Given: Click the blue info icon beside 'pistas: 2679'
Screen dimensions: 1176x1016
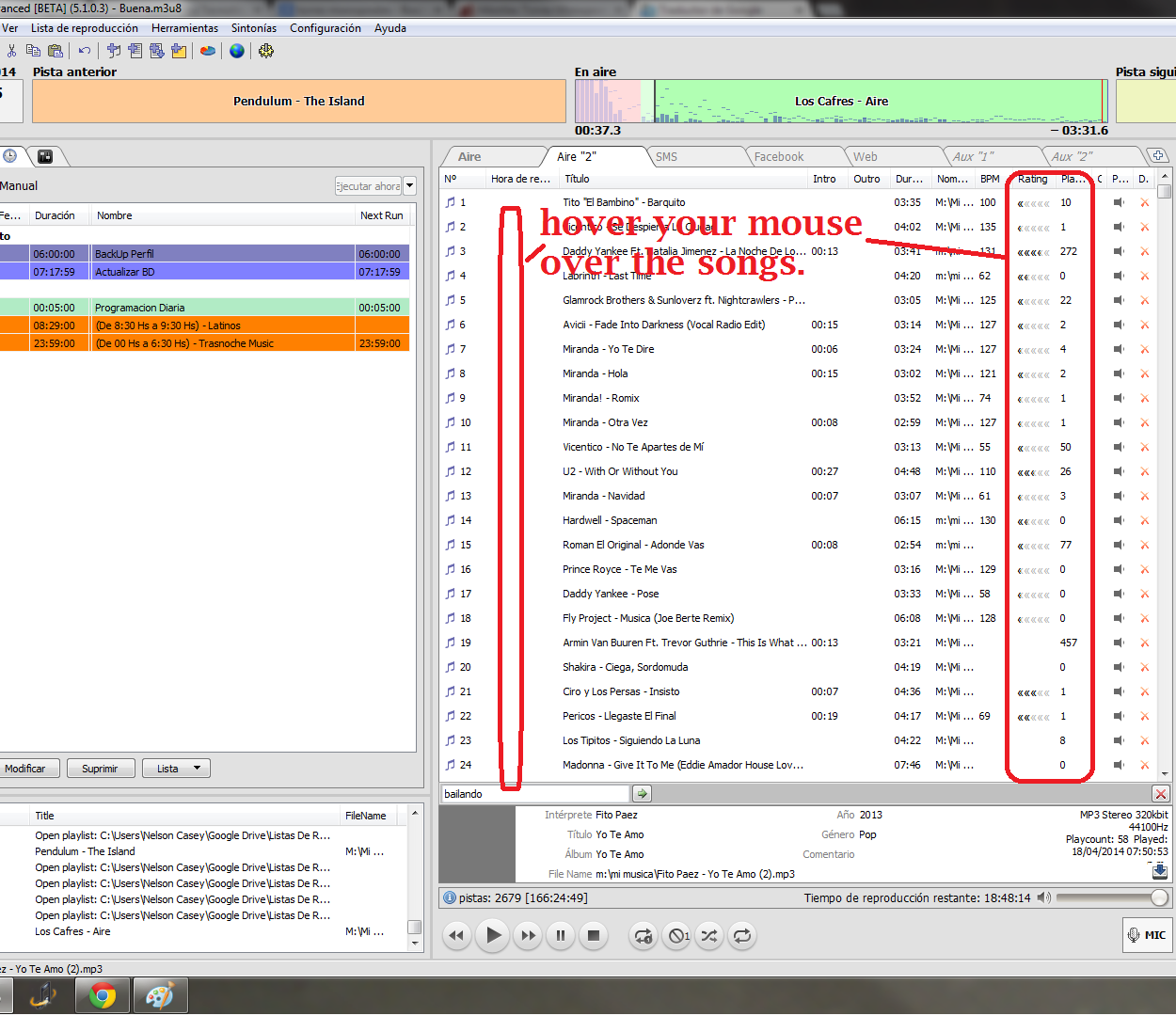Looking at the screenshot, I should pos(449,898).
